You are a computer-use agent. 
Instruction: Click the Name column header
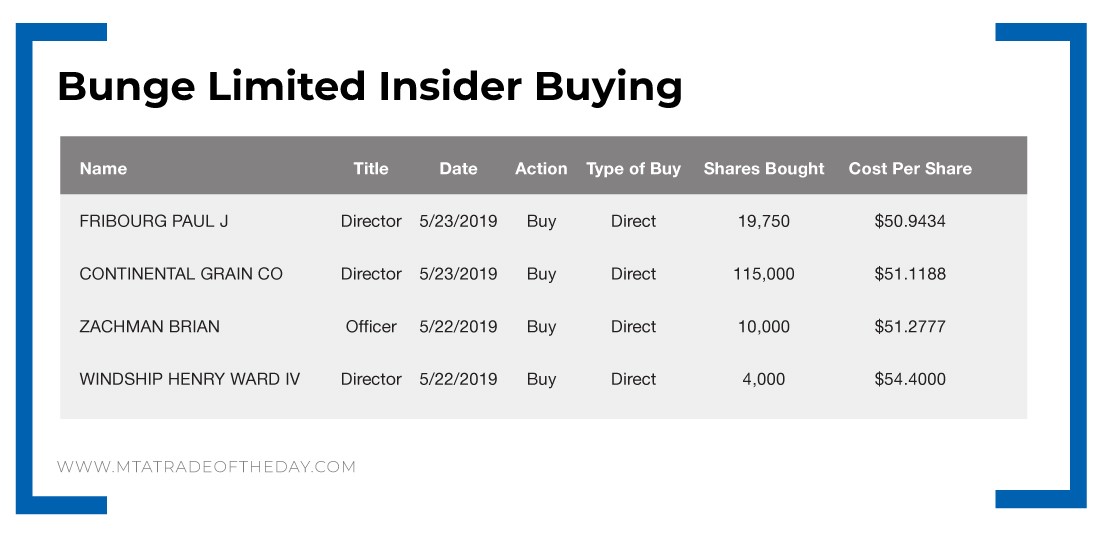coord(103,168)
